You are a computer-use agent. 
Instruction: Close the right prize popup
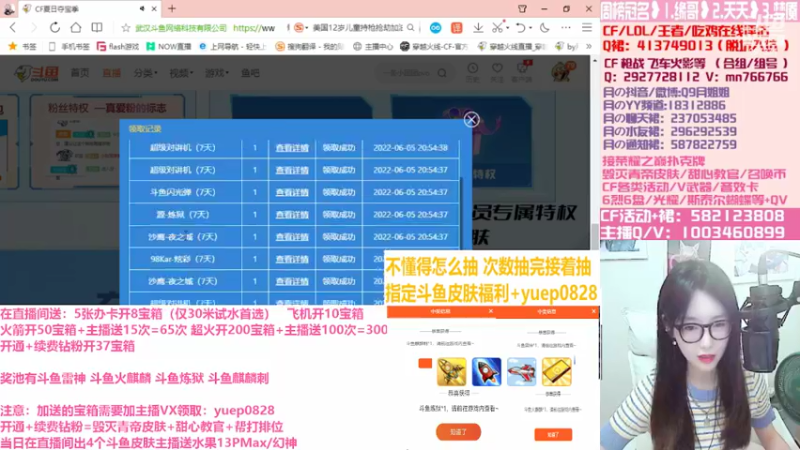(593, 311)
